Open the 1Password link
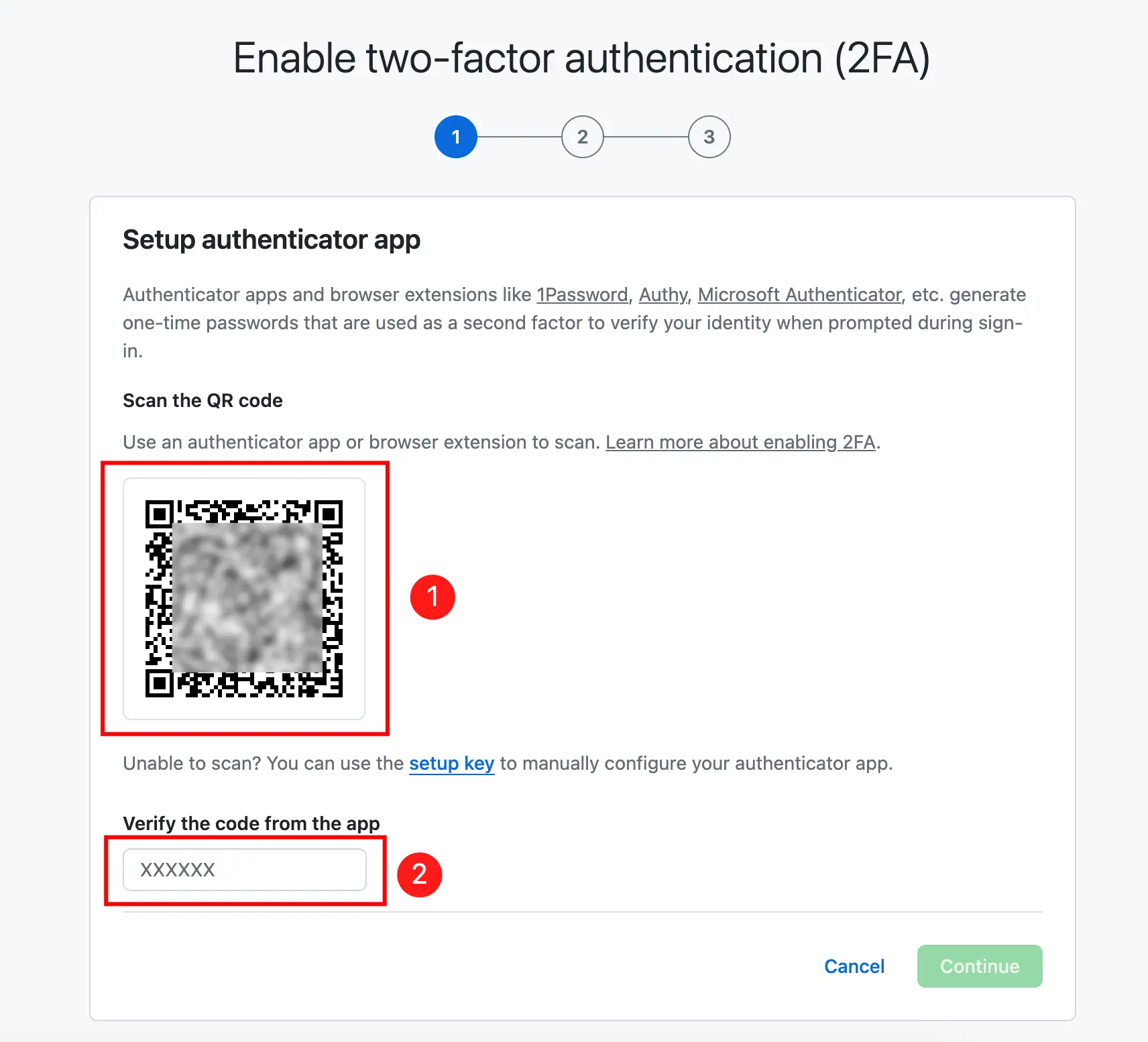Screen dimensions: 1148x1042 [x=582, y=294]
